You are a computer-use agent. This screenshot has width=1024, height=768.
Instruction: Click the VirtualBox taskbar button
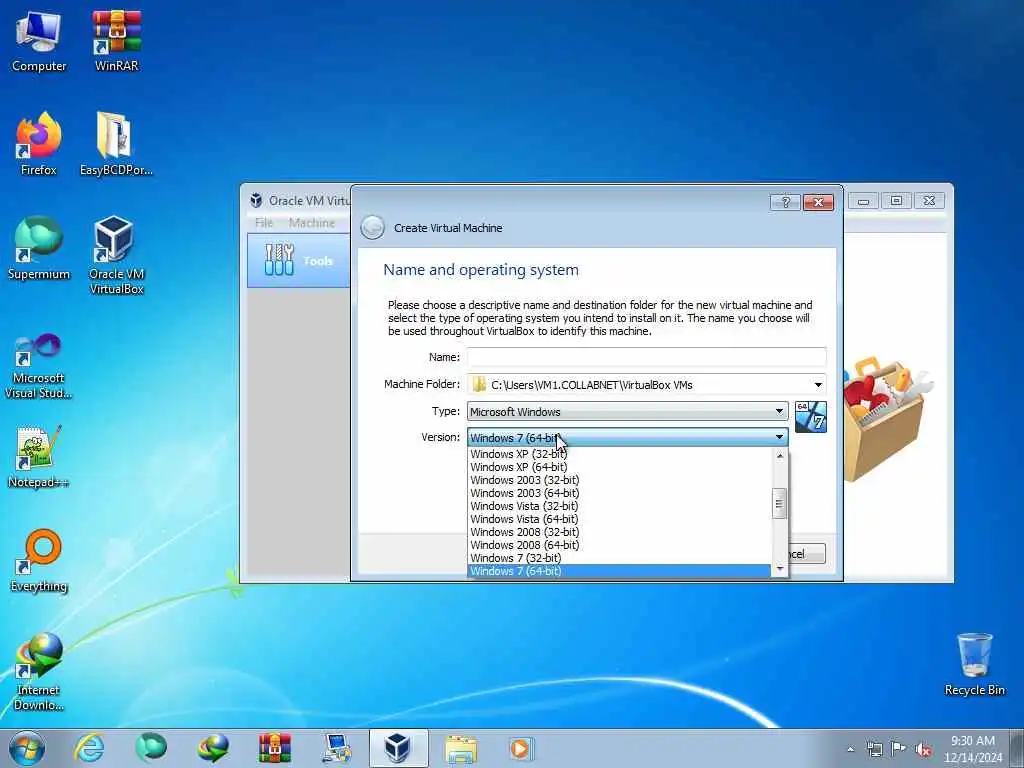(x=398, y=748)
